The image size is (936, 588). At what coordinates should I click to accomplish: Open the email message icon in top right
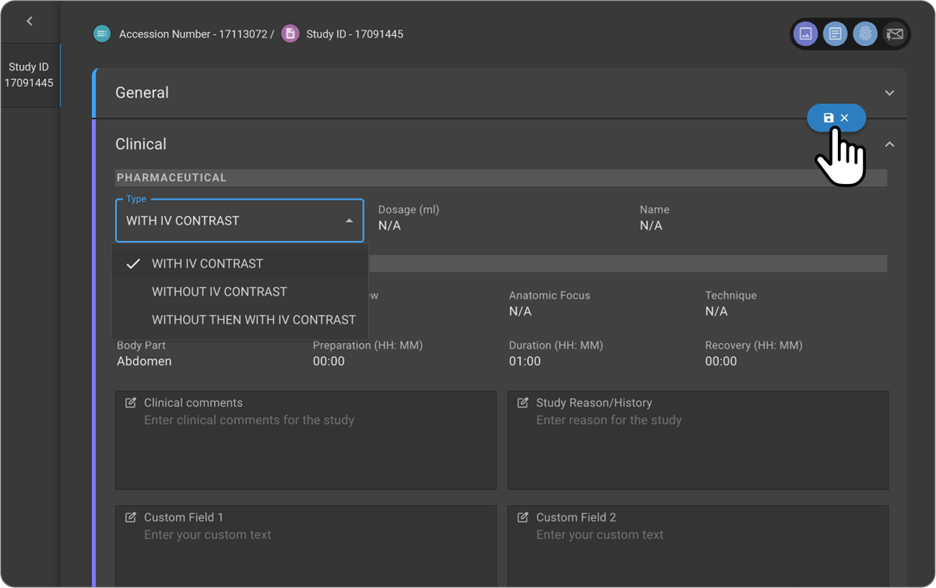pos(896,33)
